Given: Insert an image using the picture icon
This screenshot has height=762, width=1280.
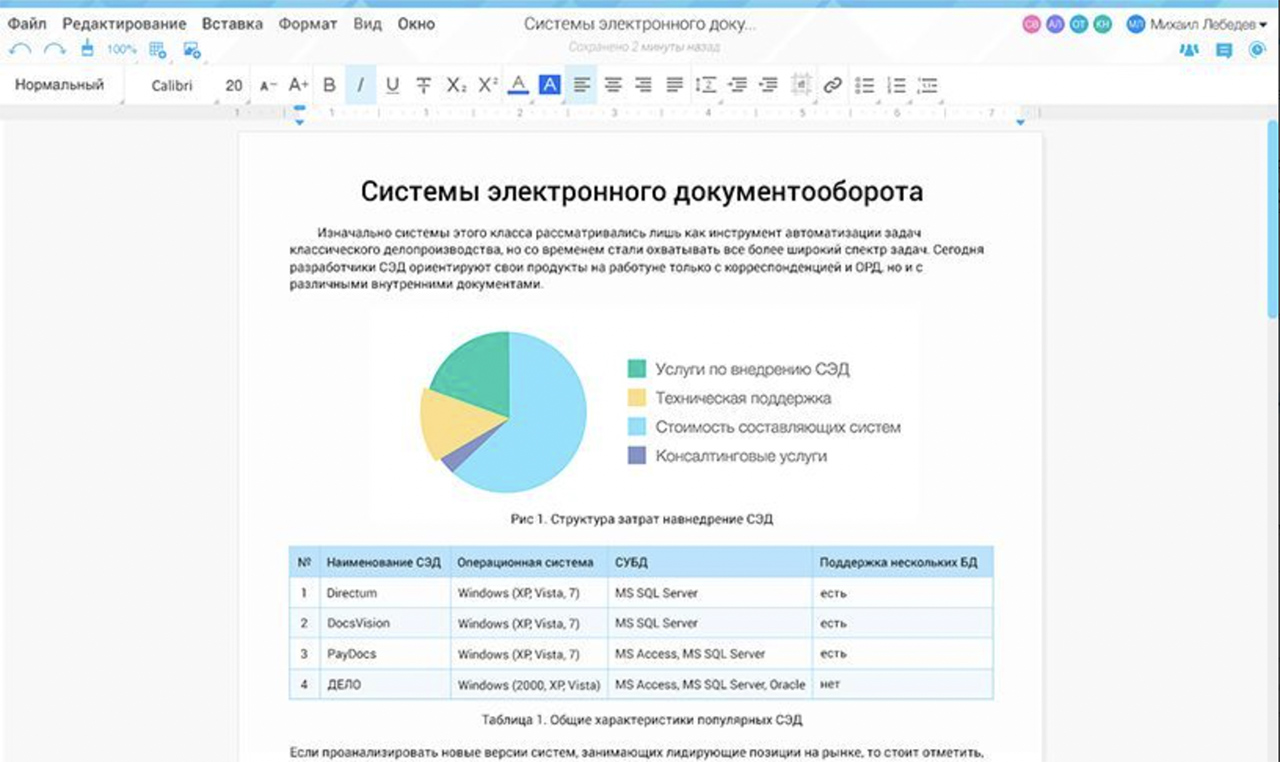Looking at the screenshot, I should [192, 49].
